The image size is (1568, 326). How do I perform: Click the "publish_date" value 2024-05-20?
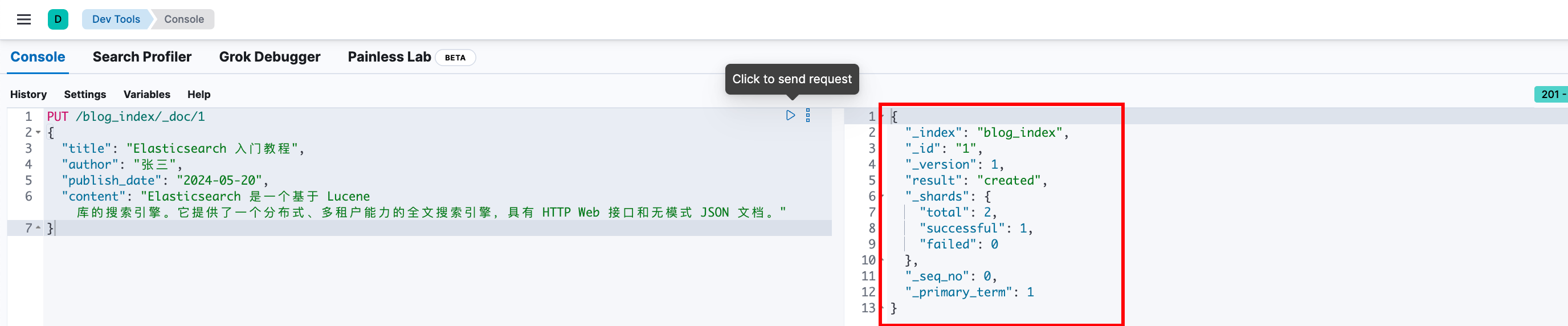(x=219, y=180)
